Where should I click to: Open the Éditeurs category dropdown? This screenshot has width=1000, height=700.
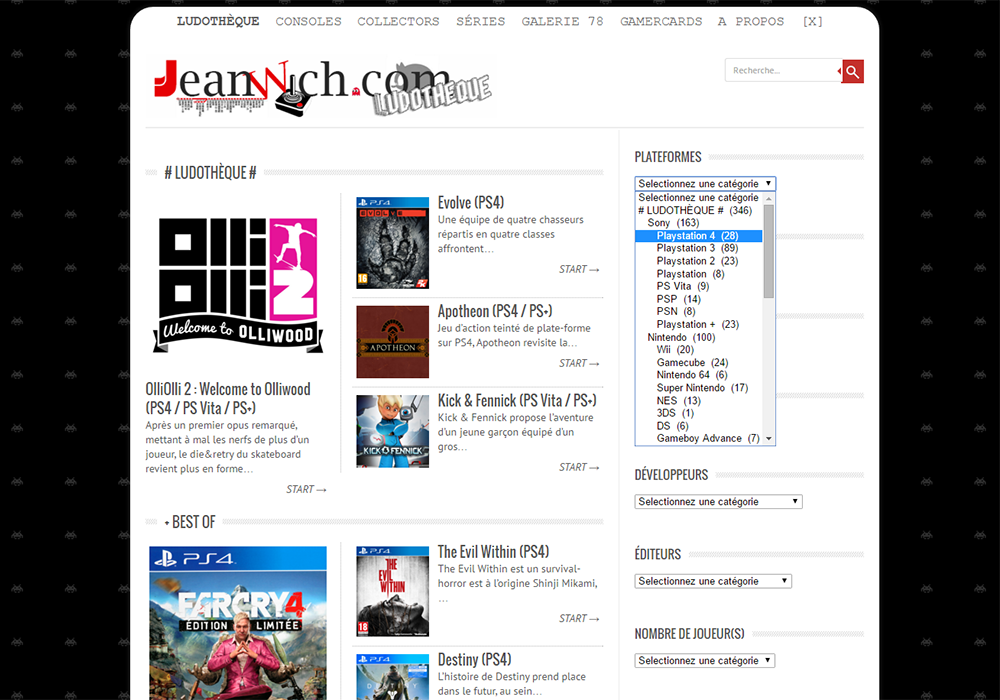(713, 581)
